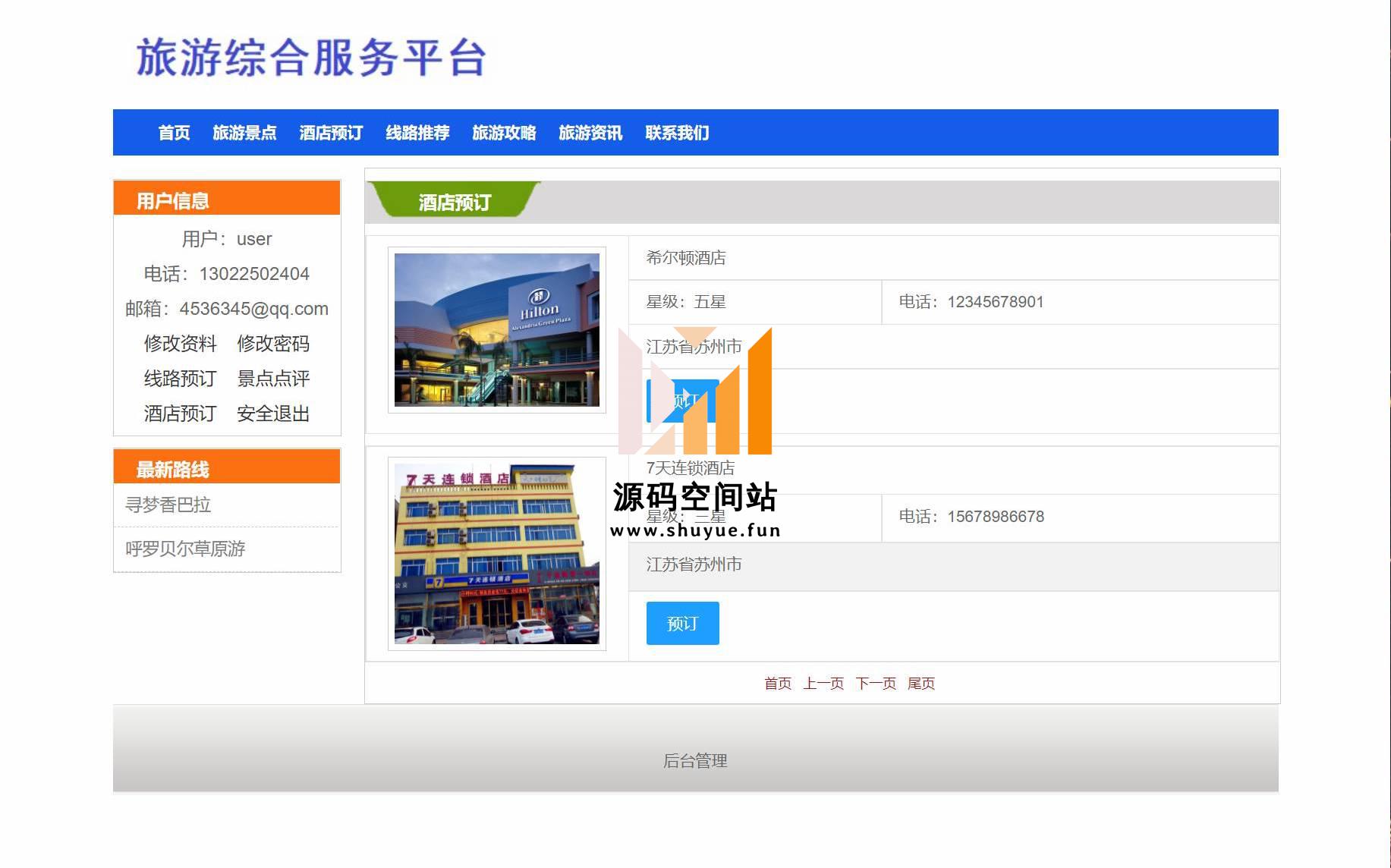Open the 7天连锁酒店 photo thumbnail
Image resolution: width=1391 pixels, height=868 pixels.
[x=497, y=554]
